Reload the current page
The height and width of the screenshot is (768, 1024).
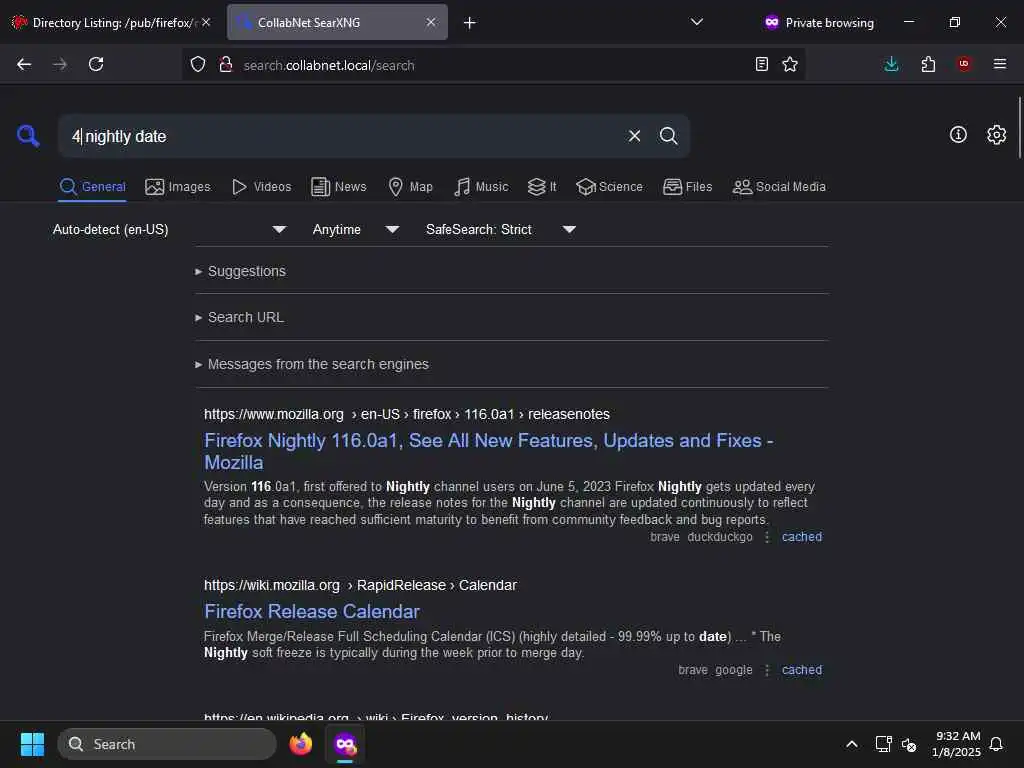(96, 64)
